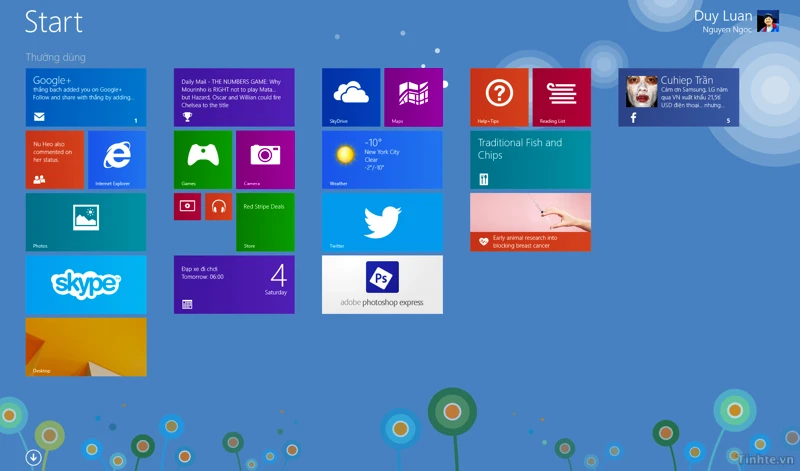Open the small Video tile
The width and height of the screenshot is (800, 471).
[187, 206]
